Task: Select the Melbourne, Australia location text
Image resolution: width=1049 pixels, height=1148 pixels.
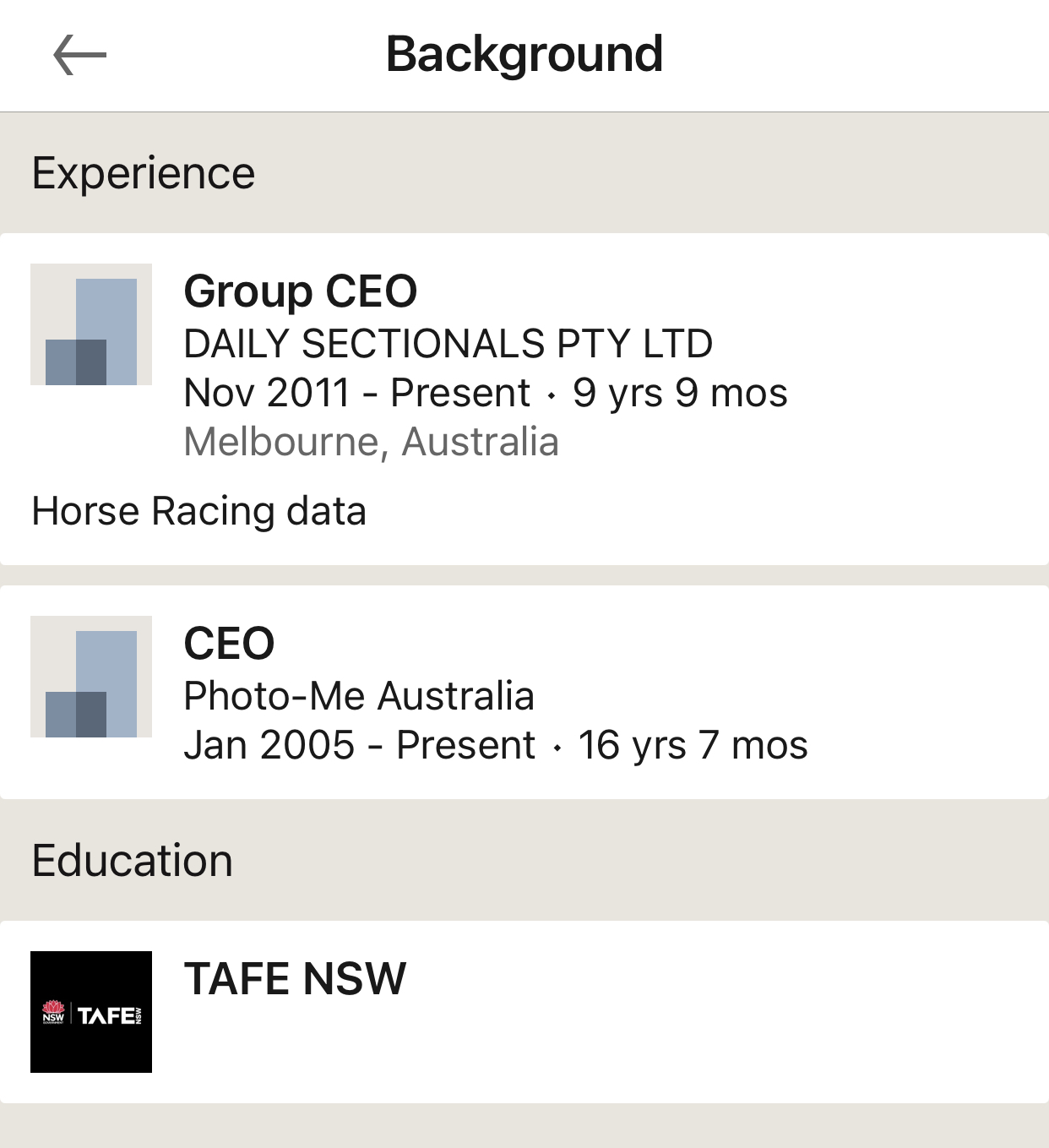Action: [x=372, y=442]
